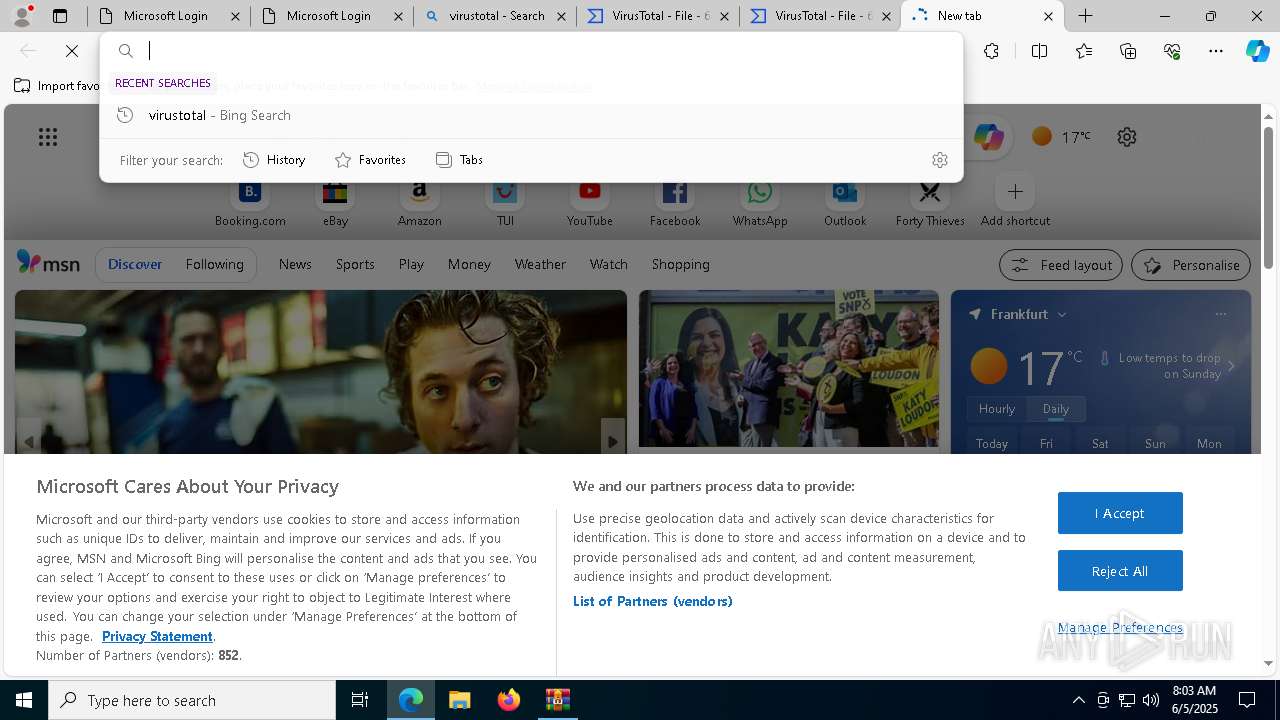
Task: Open the Extensions icon in the toolbar
Action: point(991,51)
